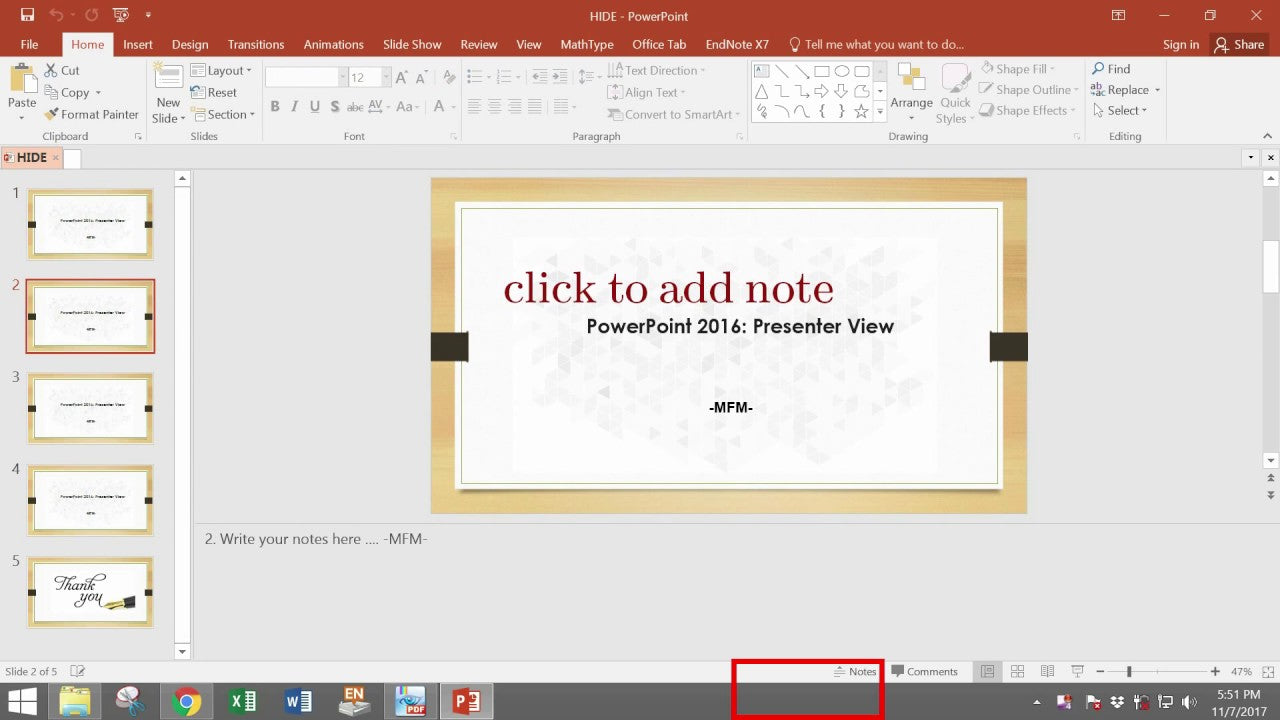
Task: Zoom out with the minus button
Action: click(1100, 672)
